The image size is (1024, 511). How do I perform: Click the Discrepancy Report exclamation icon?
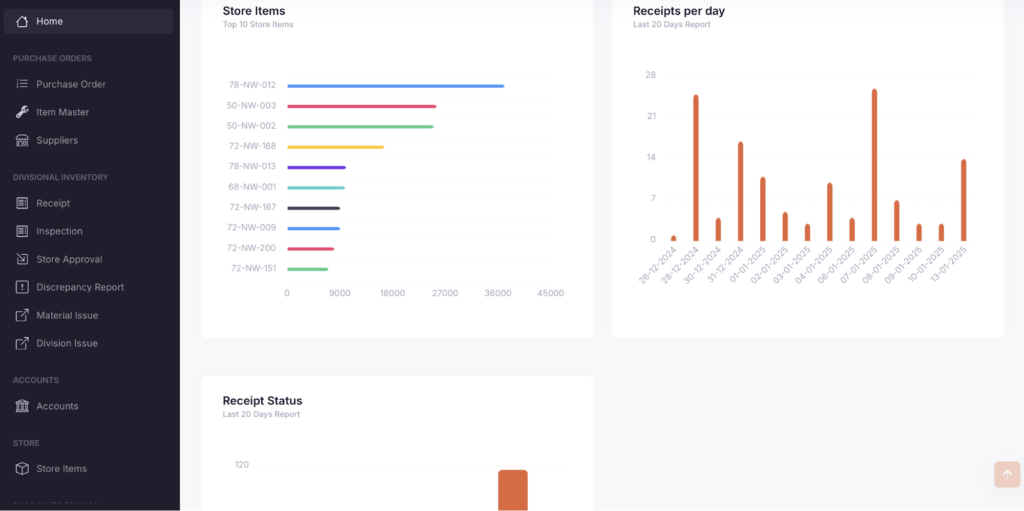(22, 287)
